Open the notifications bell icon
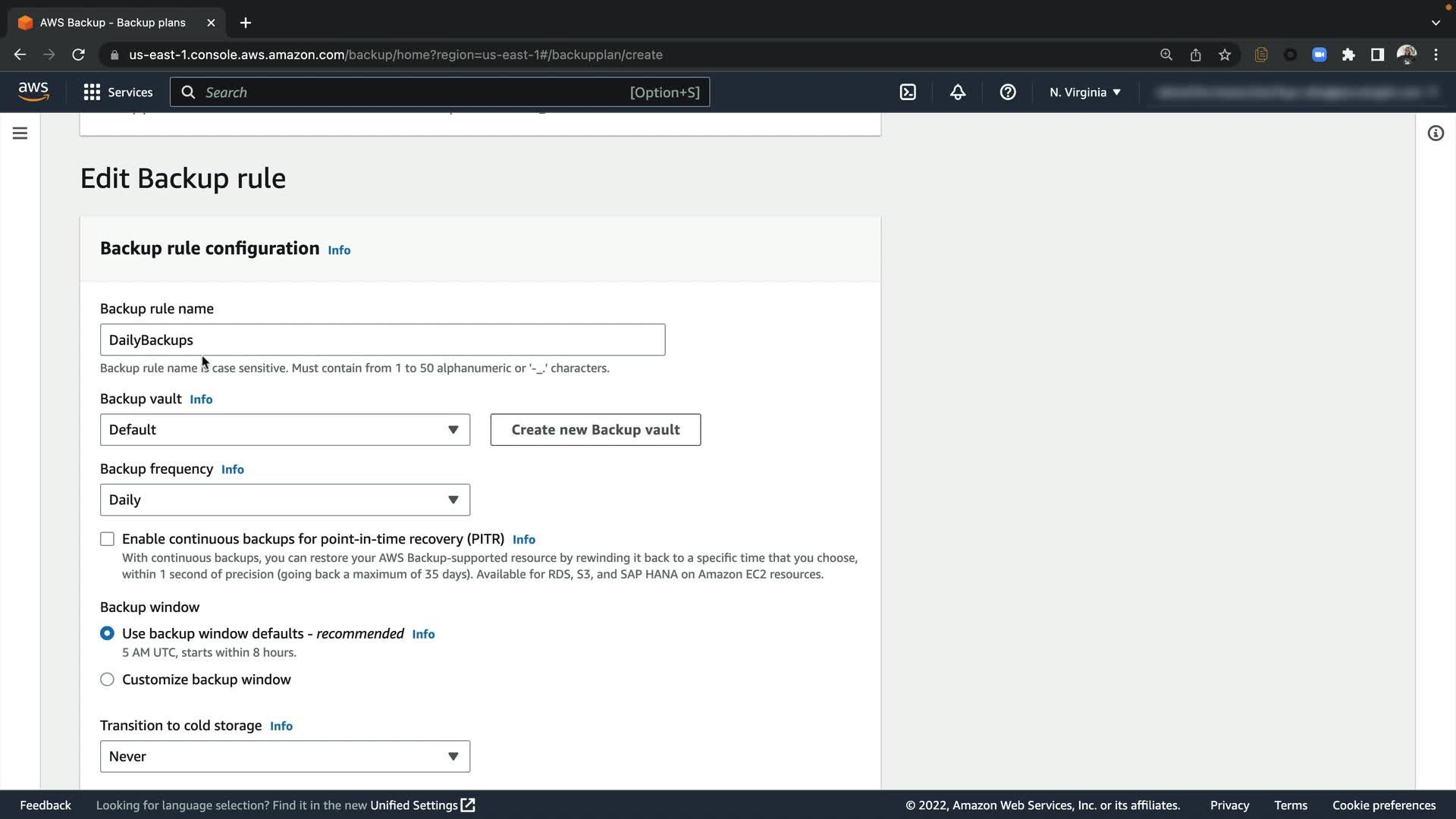 (x=958, y=92)
